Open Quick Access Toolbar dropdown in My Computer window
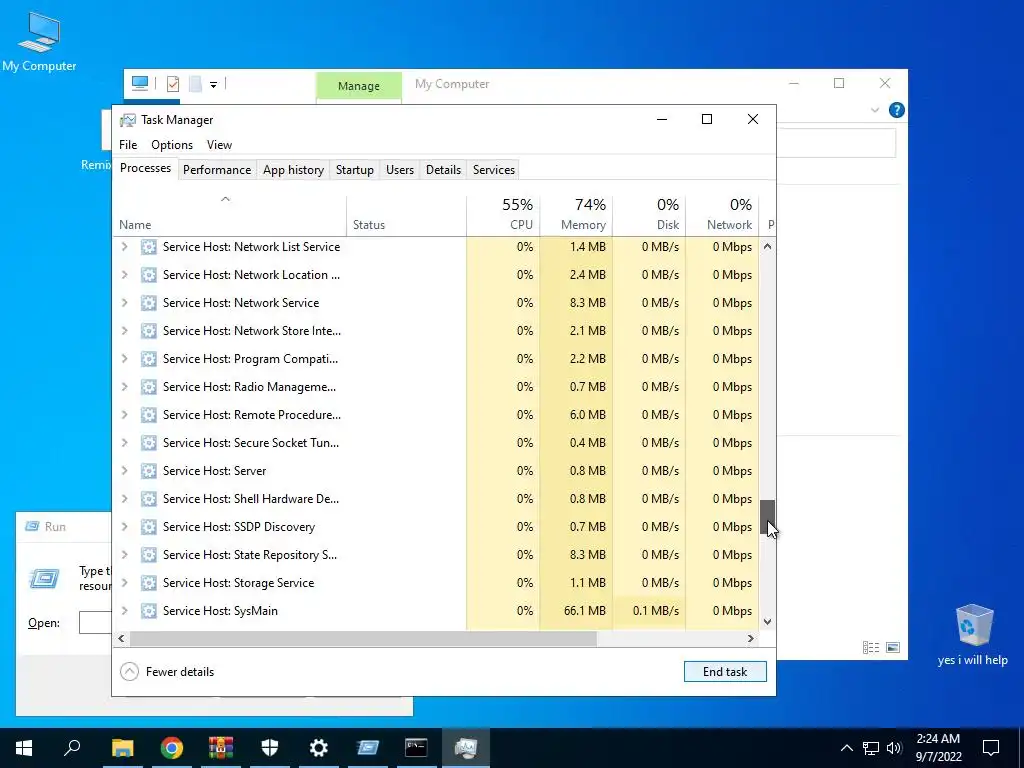This screenshot has height=768, width=1024. [x=213, y=84]
